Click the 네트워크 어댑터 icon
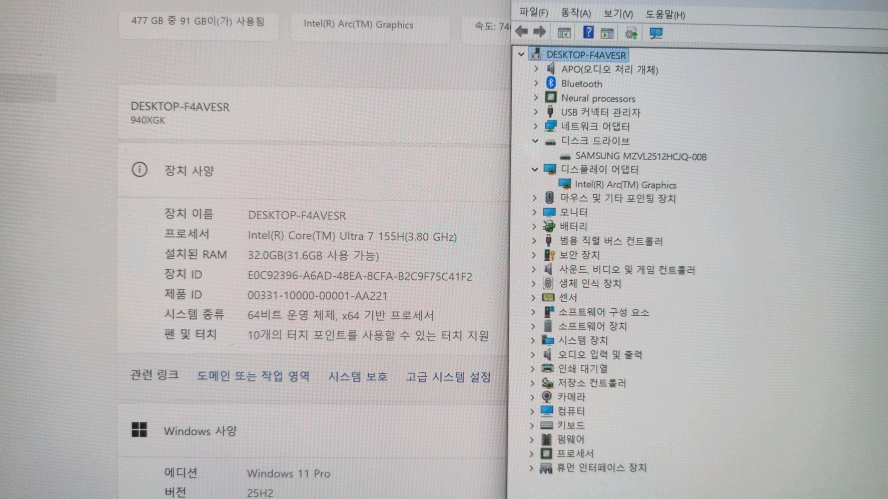This screenshot has width=888, height=499. (x=550, y=126)
